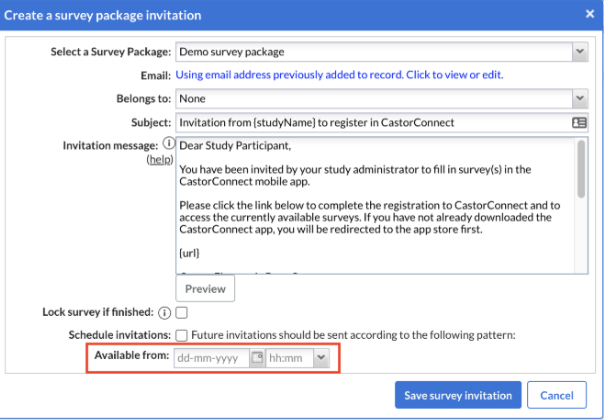604x420 pixels.
Task: Click Save survey invitation
Action: (457, 395)
